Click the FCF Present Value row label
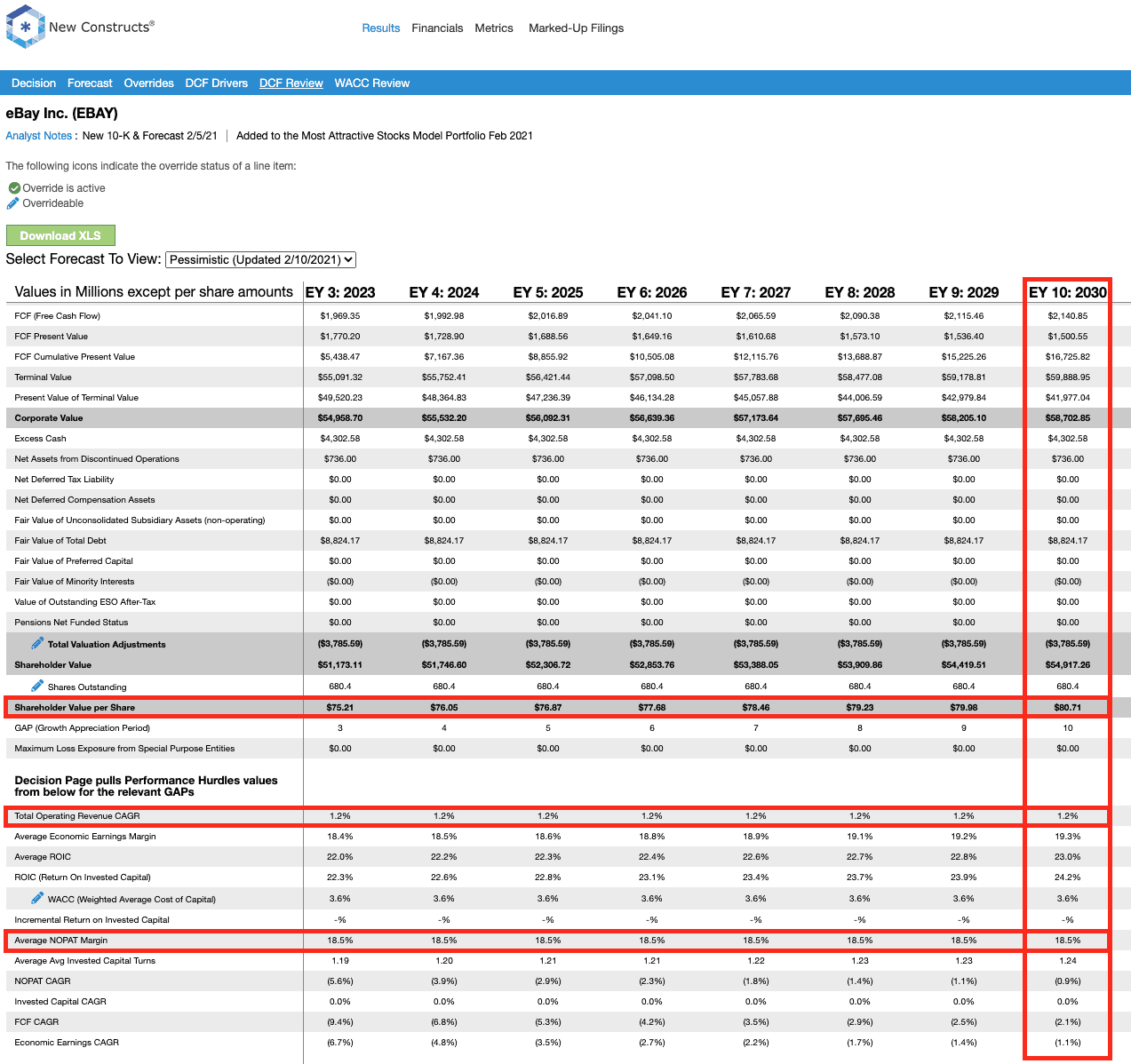 click(51, 337)
